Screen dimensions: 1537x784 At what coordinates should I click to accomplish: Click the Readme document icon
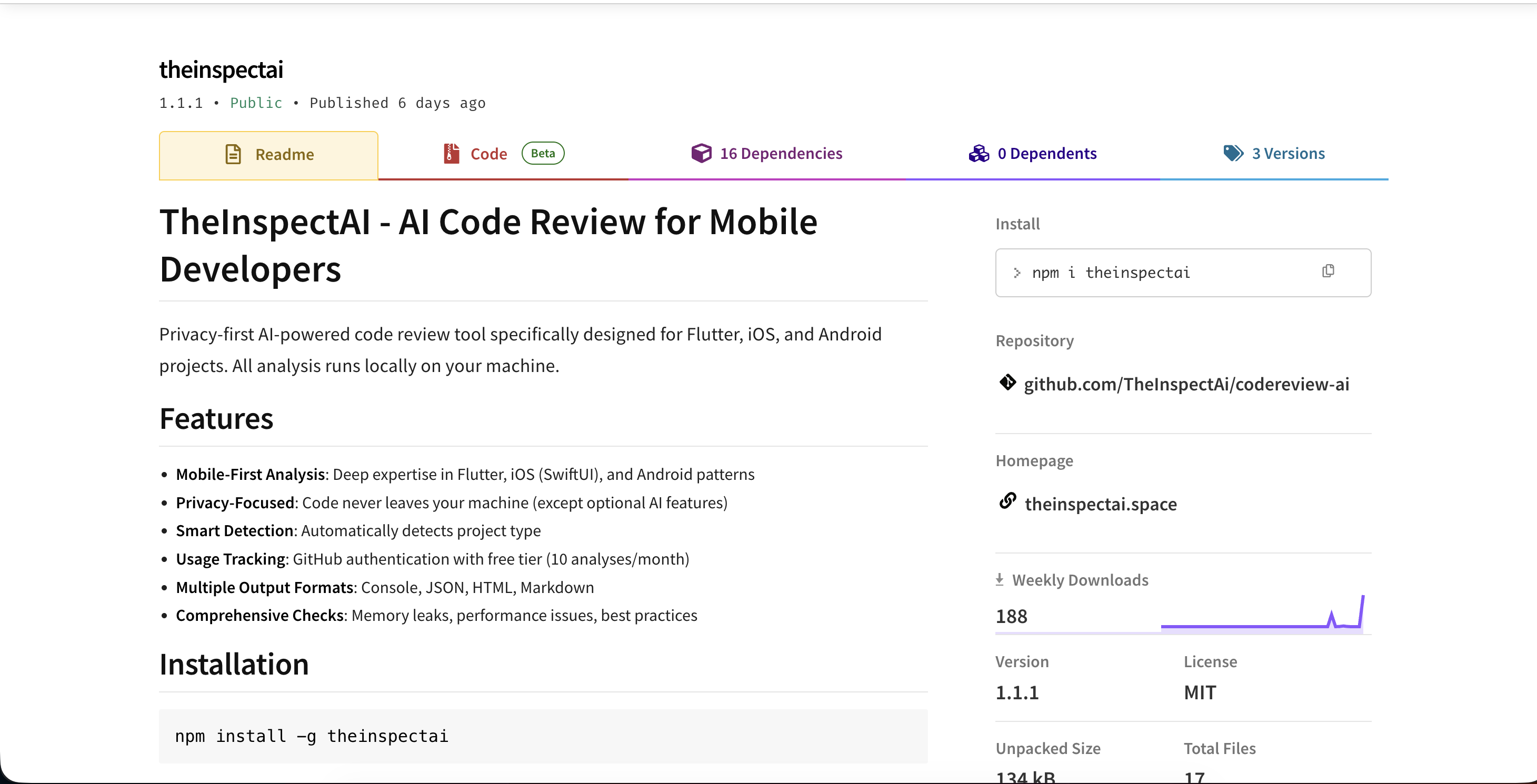[x=233, y=155]
